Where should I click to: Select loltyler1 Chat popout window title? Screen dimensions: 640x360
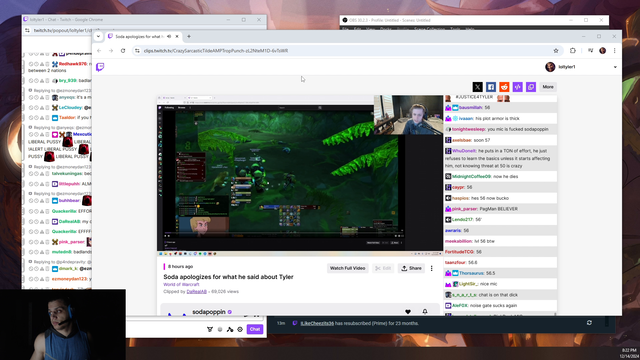click(x=66, y=20)
